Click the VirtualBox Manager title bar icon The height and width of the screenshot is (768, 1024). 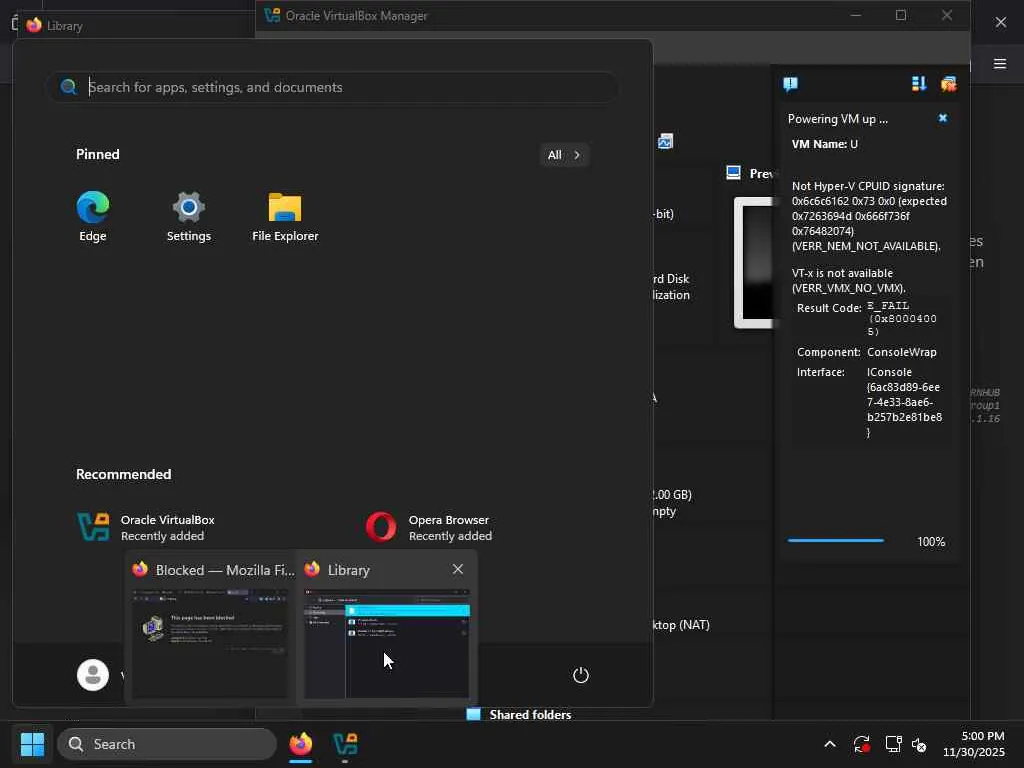[x=272, y=15]
